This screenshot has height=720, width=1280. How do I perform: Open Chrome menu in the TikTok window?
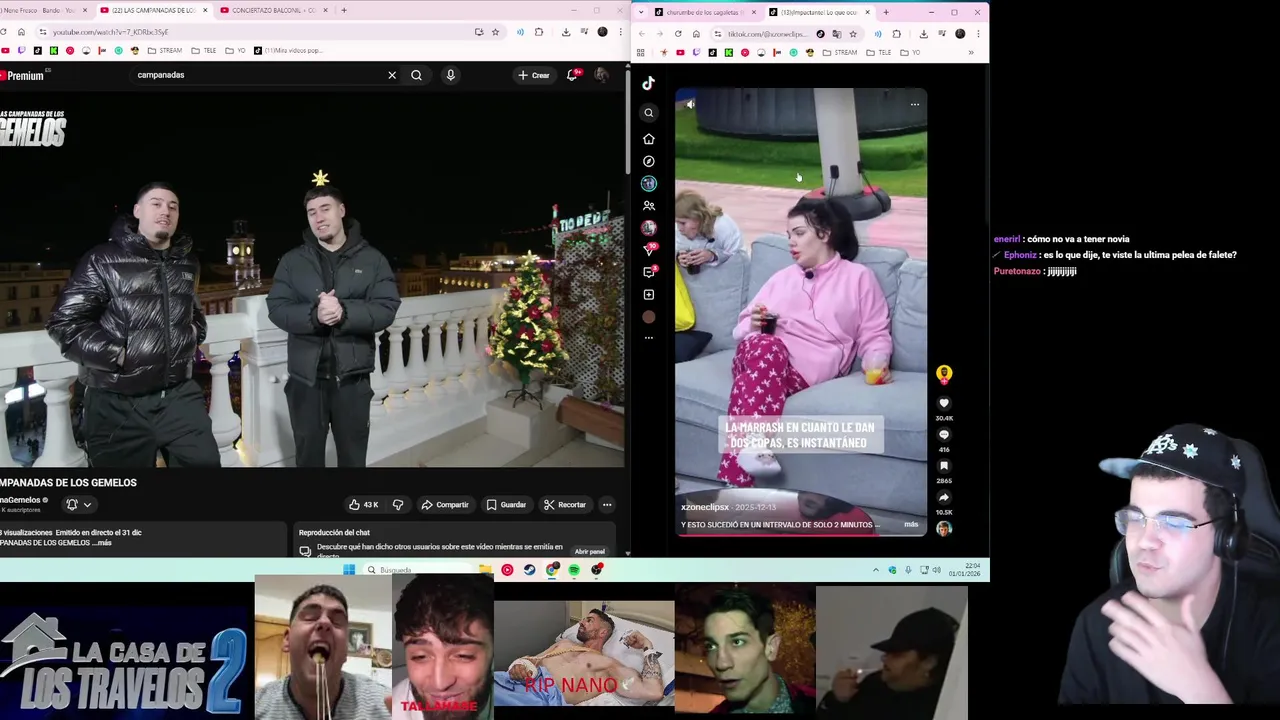coord(977,34)
